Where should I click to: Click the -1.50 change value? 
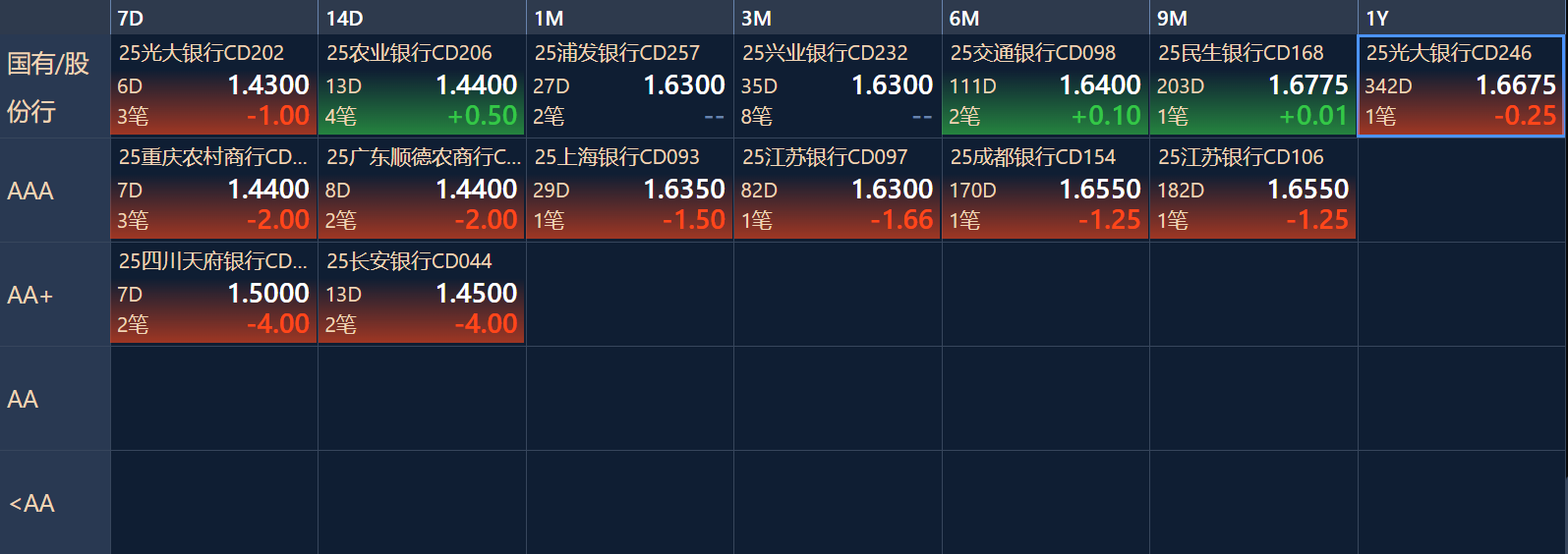pyautogui.click(x=694, y=220)
